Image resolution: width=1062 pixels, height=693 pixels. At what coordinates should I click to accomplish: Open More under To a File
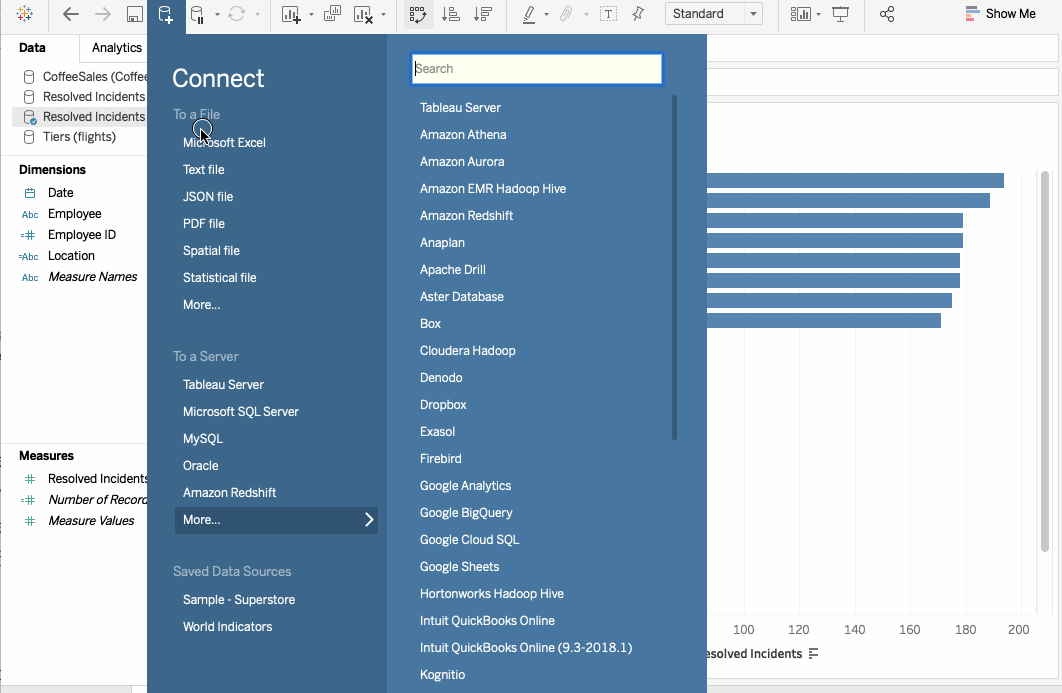coord(201,306)
